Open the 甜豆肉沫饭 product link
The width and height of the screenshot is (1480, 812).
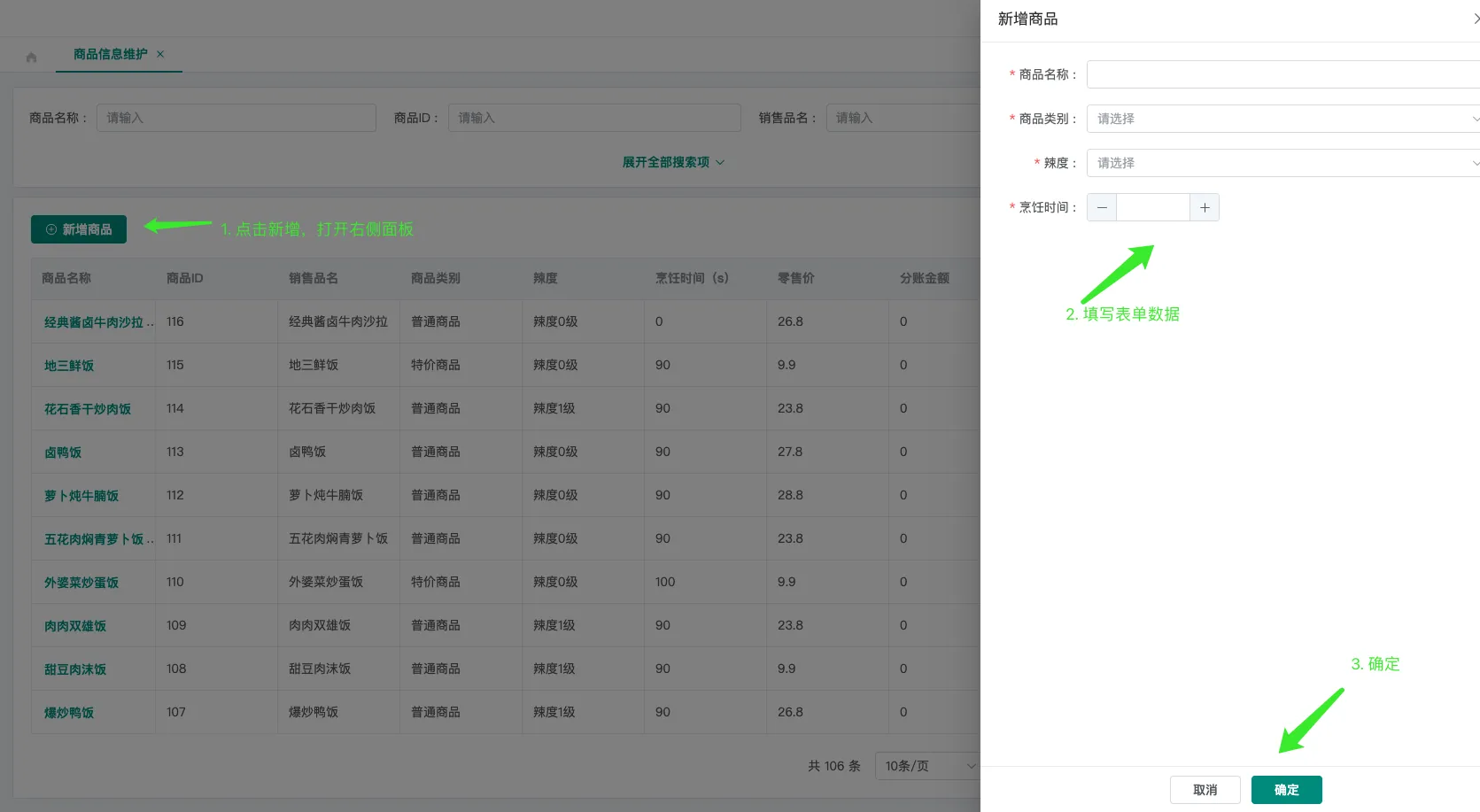coord(75,669)
